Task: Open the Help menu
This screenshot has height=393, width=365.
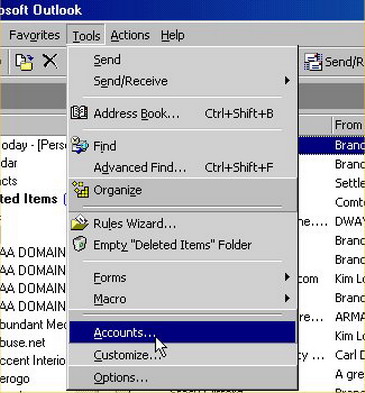Action: tap(172, 35)
